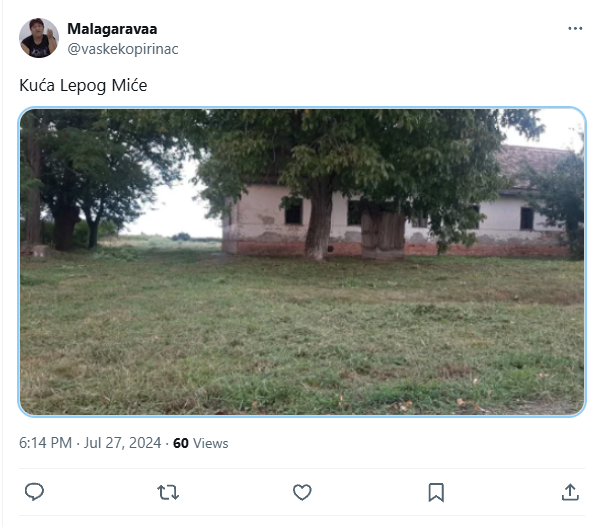
Task: Click the word "Views" under the tweet
Action: coord(211,443)
